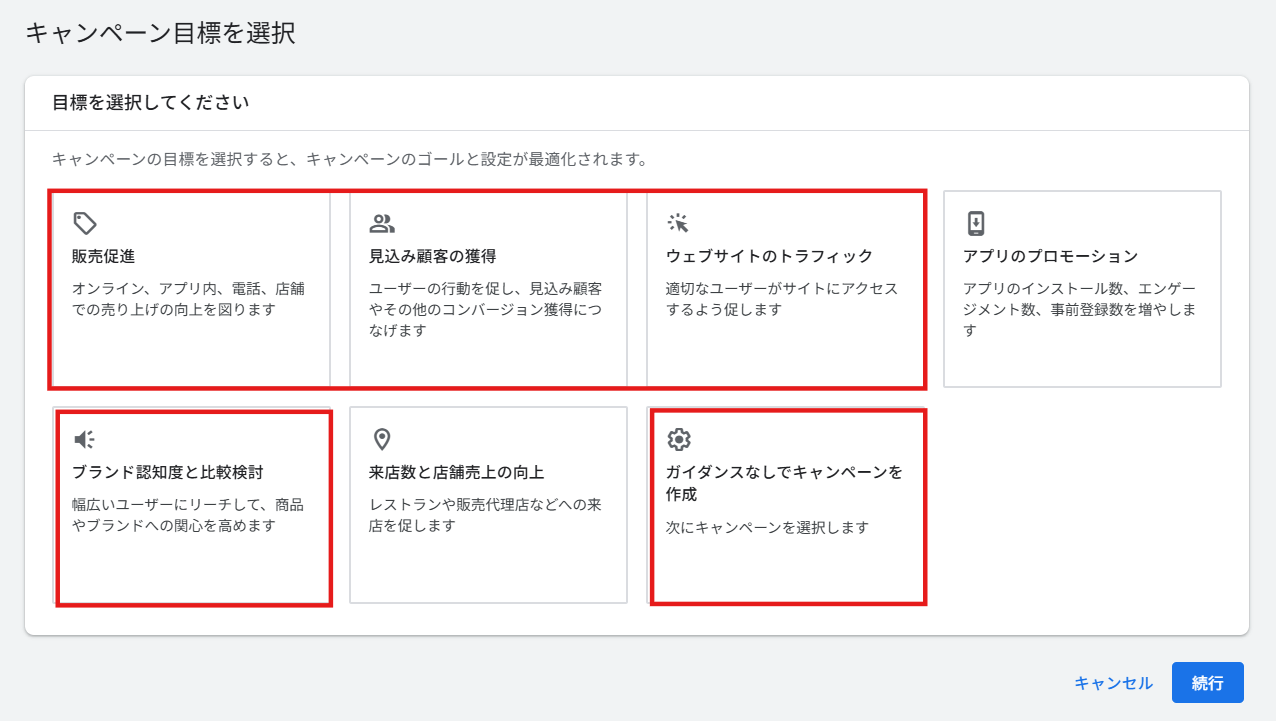Image resolution: width=1276 pixels, height=721 pixels.
Task: Click the price tag icon for 販売促進
Action: pyautogui.click(x=85, y=223)
